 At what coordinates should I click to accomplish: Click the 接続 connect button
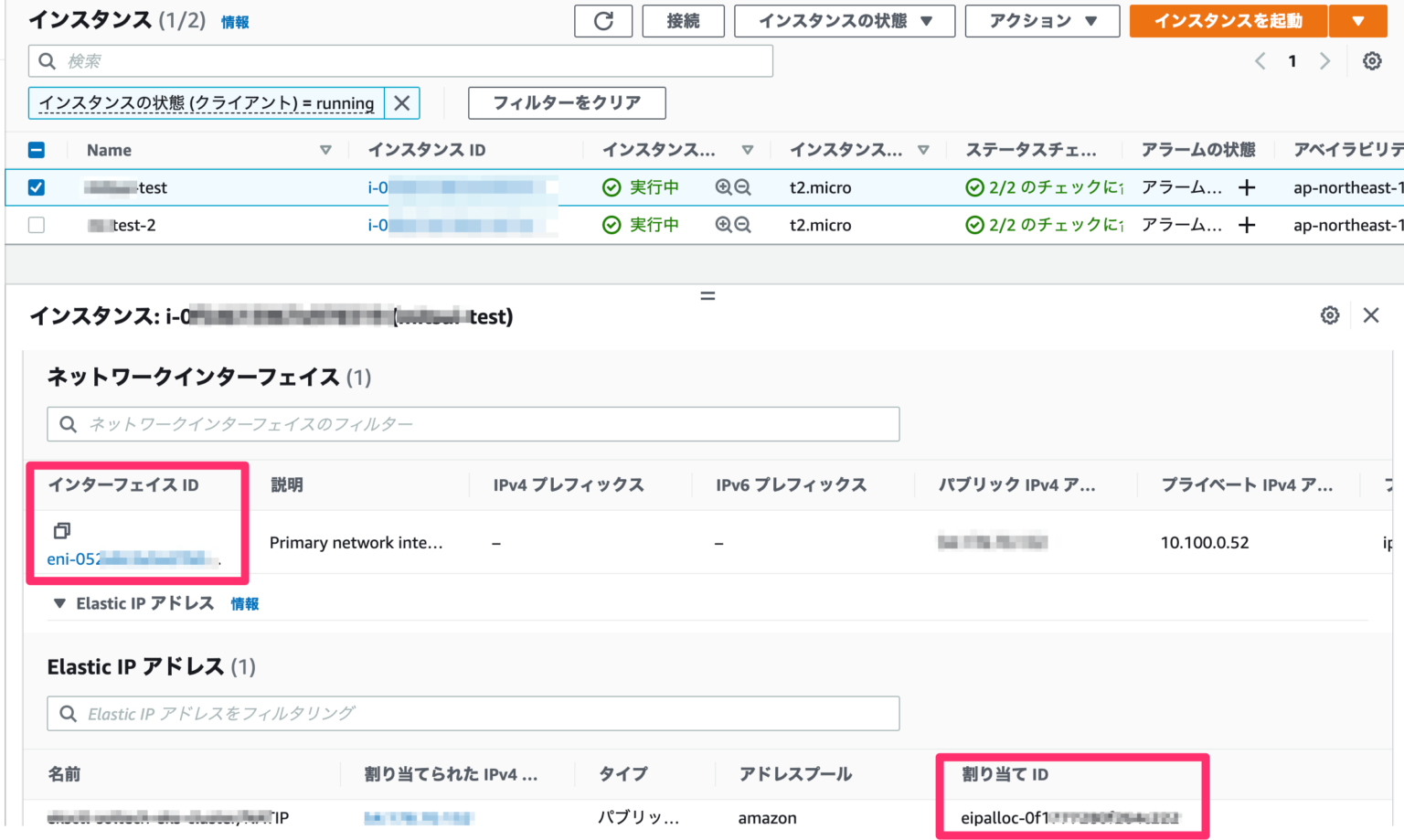683,21
